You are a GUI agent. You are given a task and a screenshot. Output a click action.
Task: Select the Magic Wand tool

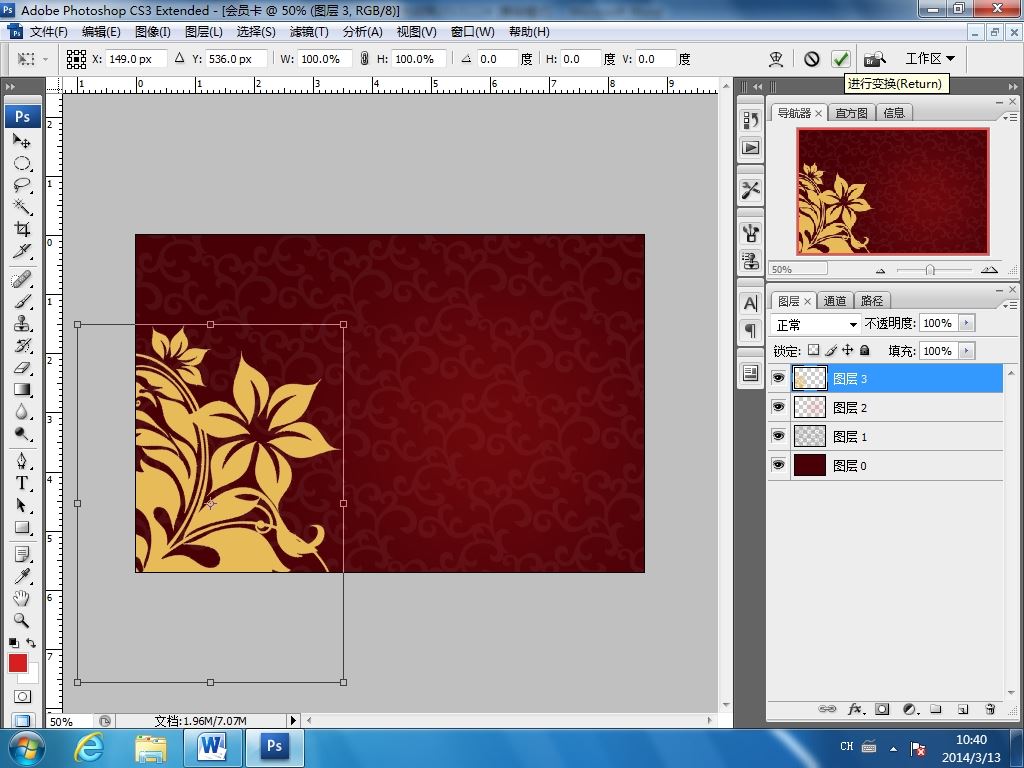coord(22,206)
